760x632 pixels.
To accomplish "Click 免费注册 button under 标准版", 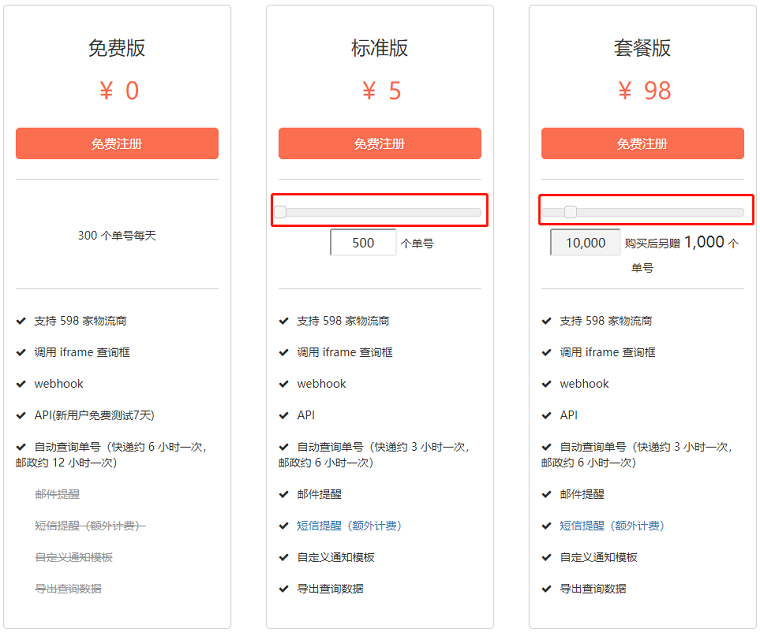I will click(x=380, y=143).
